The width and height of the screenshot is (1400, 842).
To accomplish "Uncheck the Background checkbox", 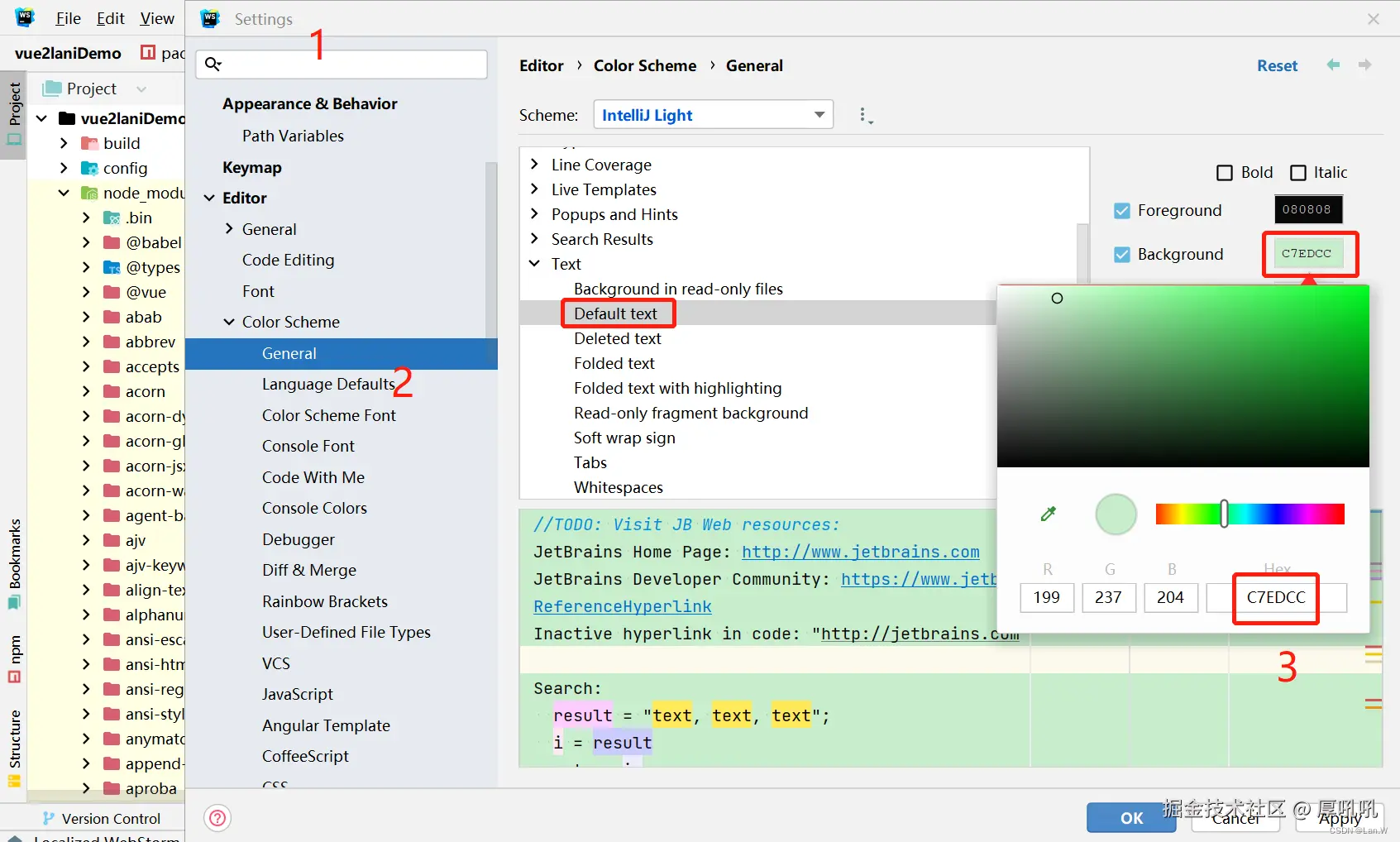I will (x=1122, y=255).
